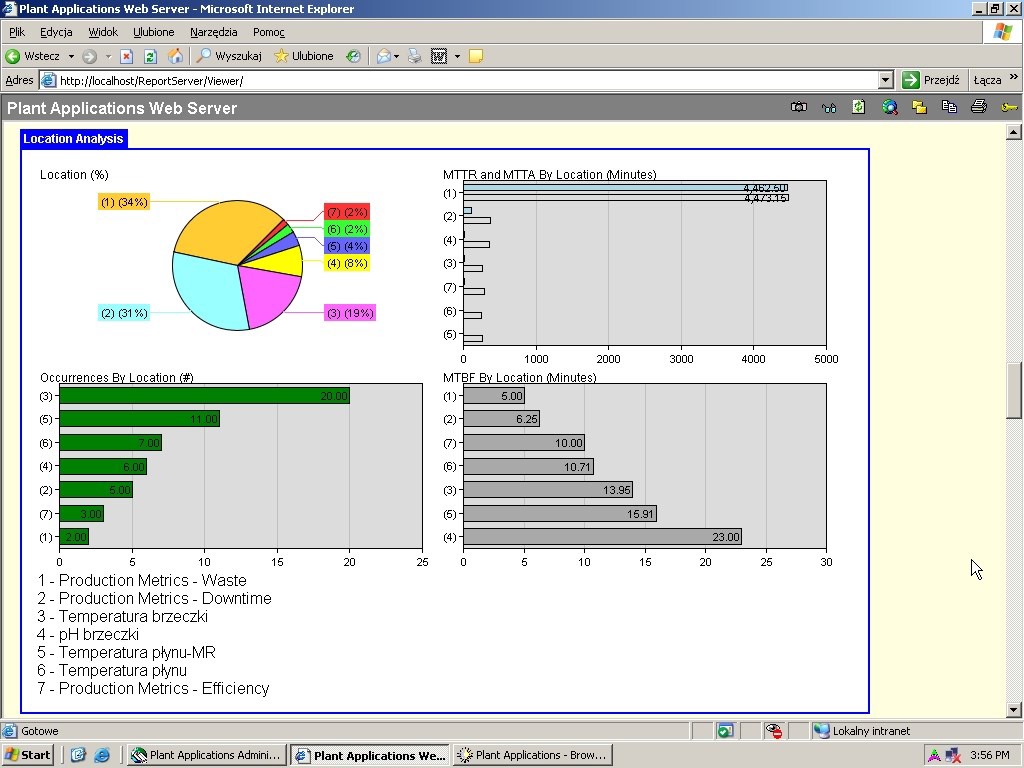Click the yellow folders icon in header toolbar
Viewport: 1024px width, 768px height.
[x=920, y=107]
